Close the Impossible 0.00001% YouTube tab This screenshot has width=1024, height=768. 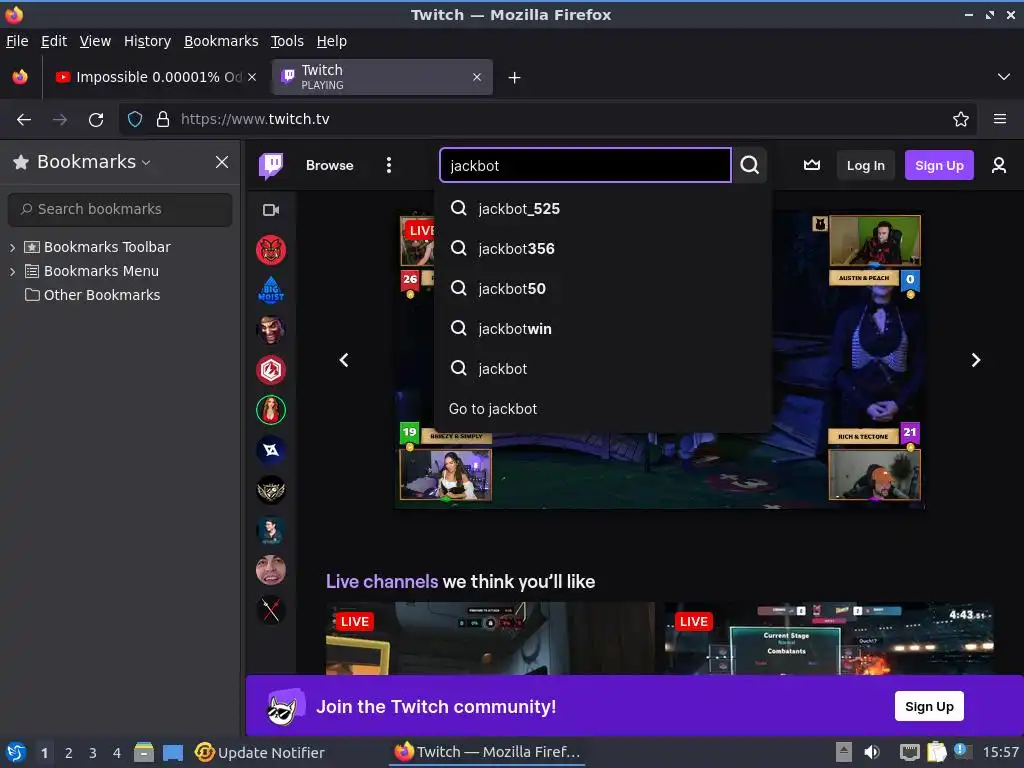click(251, 77)
